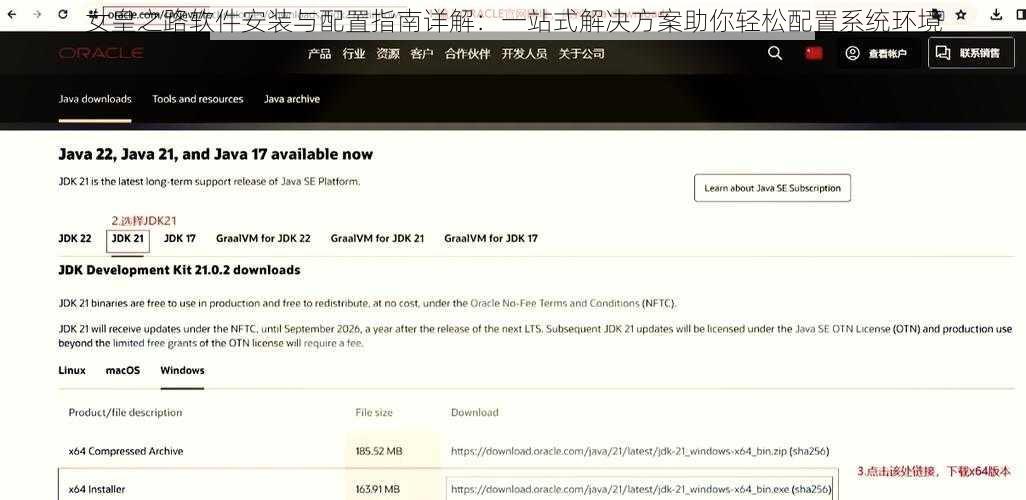Select the Windows downloads tab
The width and height of the screenshot is (1026, 500).
pos(182,370)
